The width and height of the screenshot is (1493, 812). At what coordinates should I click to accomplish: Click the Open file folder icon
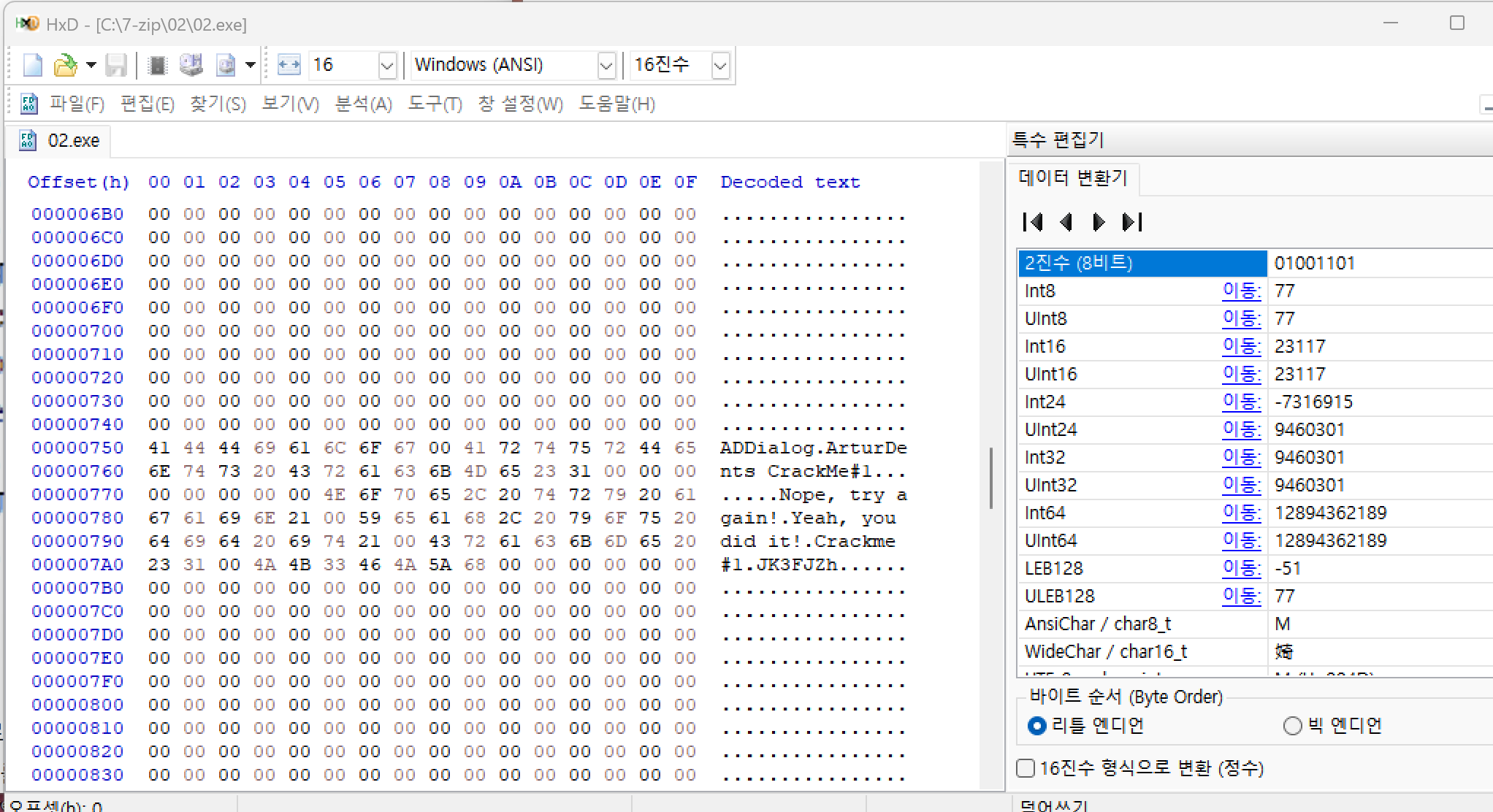[66, 66]
